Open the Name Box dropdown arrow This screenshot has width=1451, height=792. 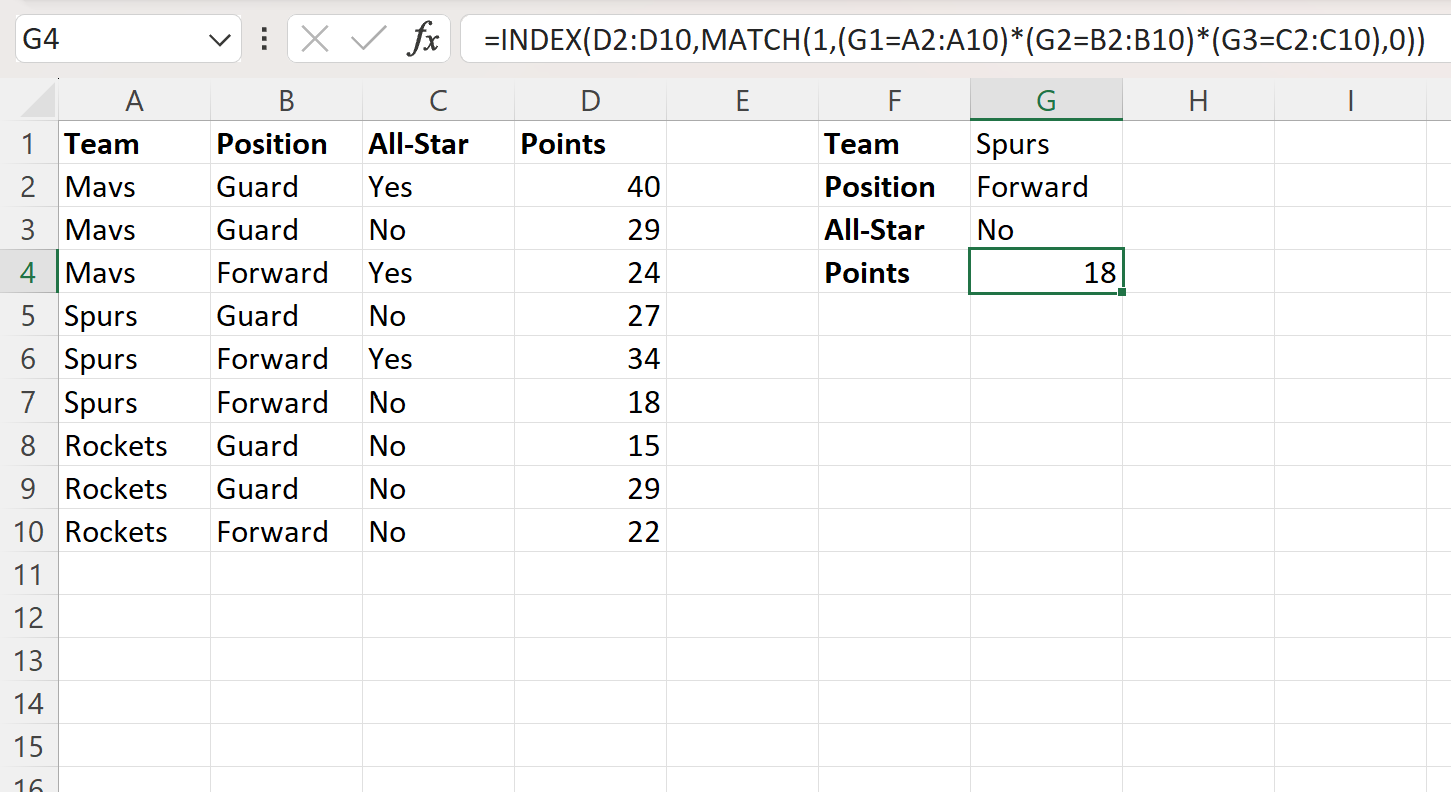pos(218,39)
